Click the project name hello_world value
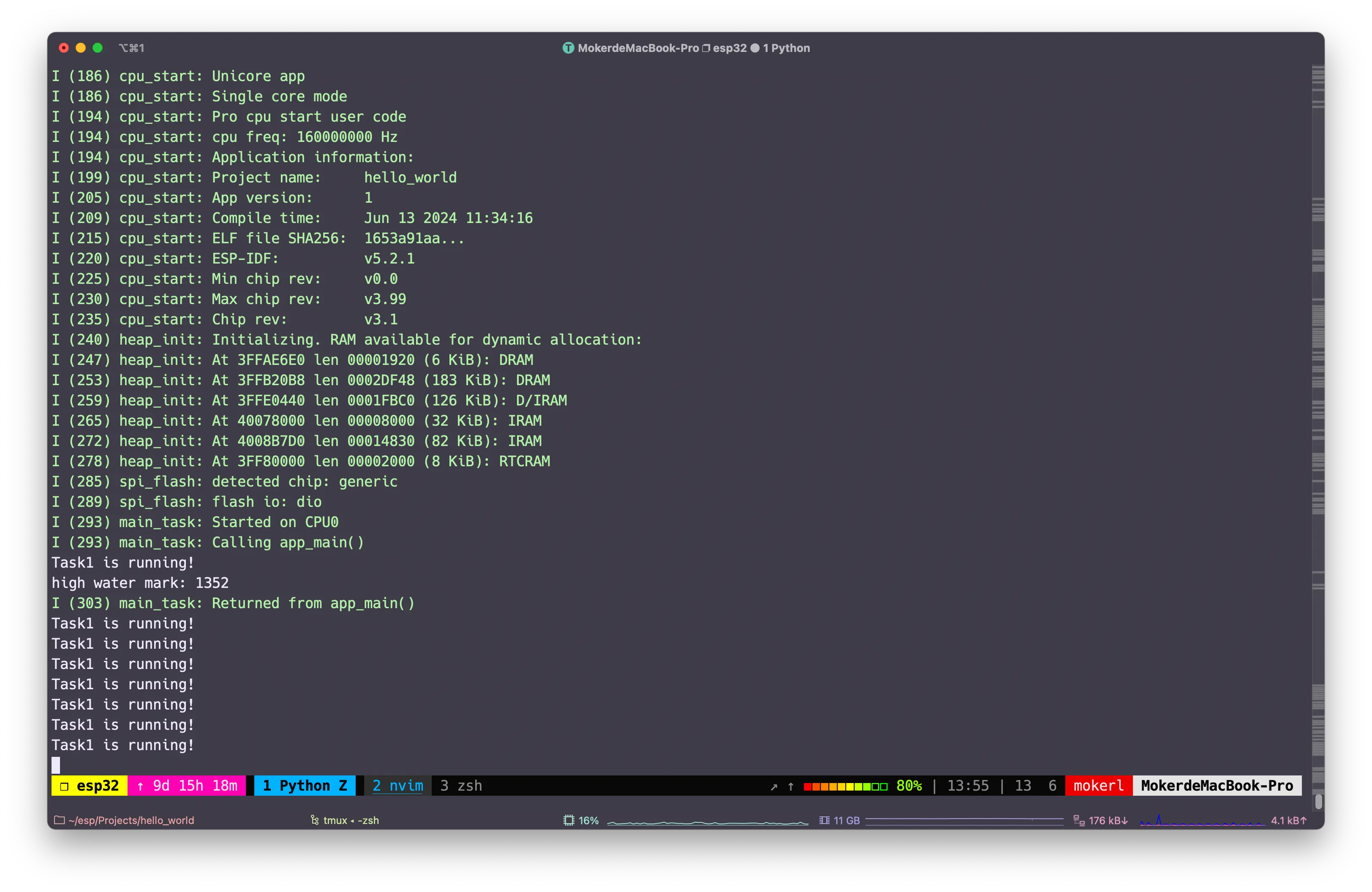Screen dimensions: 1372x892 pyautogui.click(x=410, y=177)
